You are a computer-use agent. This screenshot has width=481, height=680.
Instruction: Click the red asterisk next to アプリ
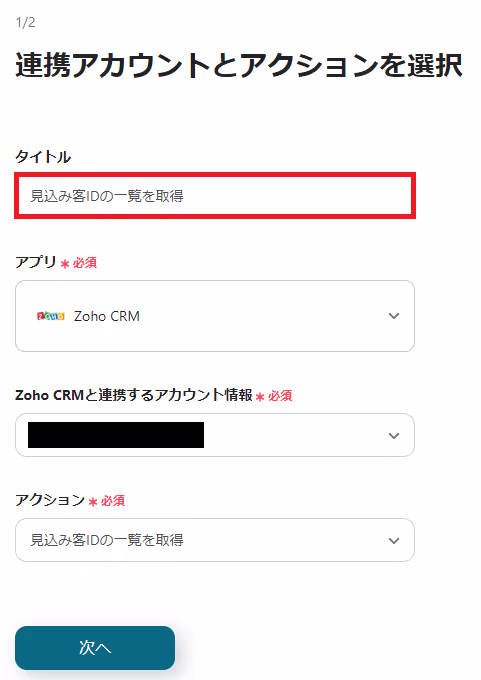[x=65, y=264]
